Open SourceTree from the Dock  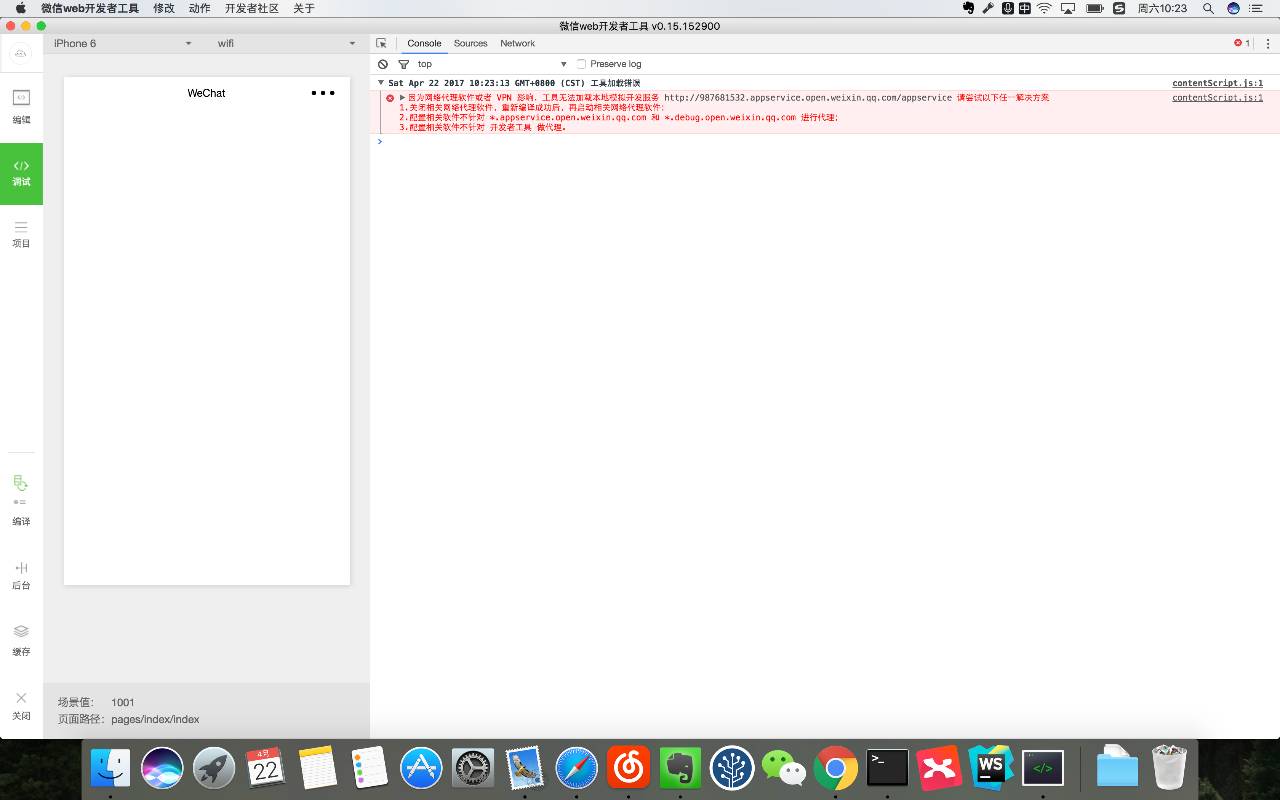(732, 768)
